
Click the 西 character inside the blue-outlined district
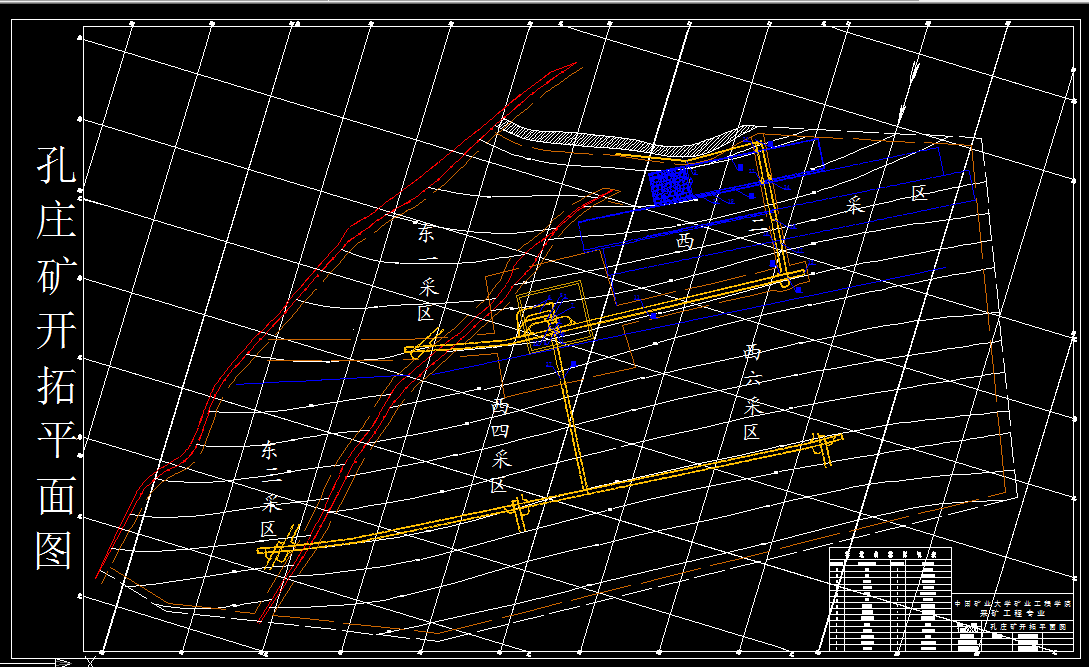(685, 241)
